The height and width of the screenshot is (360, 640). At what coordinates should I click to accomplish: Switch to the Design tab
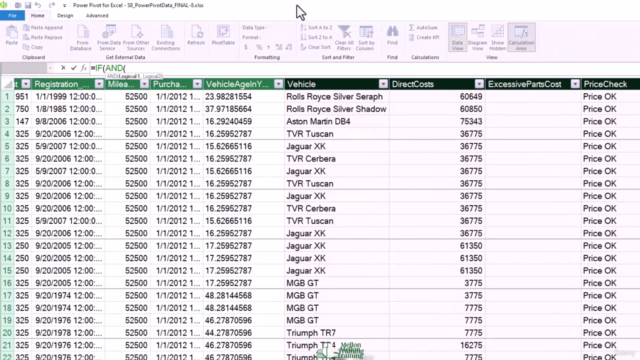(65, 16)
